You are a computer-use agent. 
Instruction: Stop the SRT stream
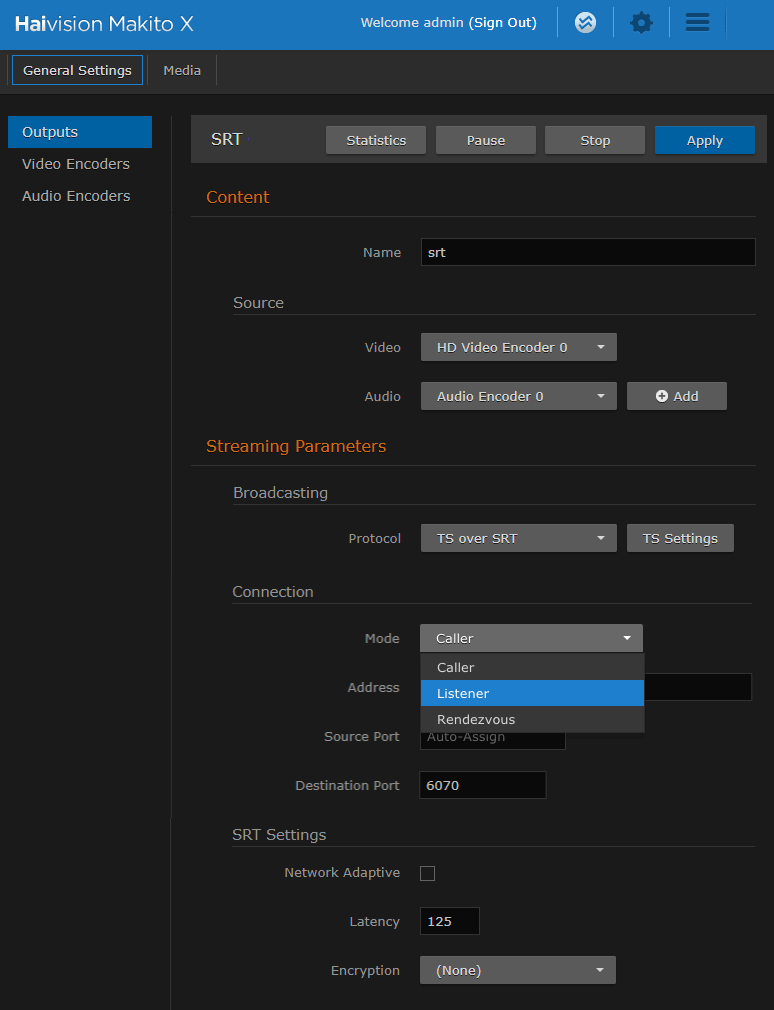click(x=595, y=140)
